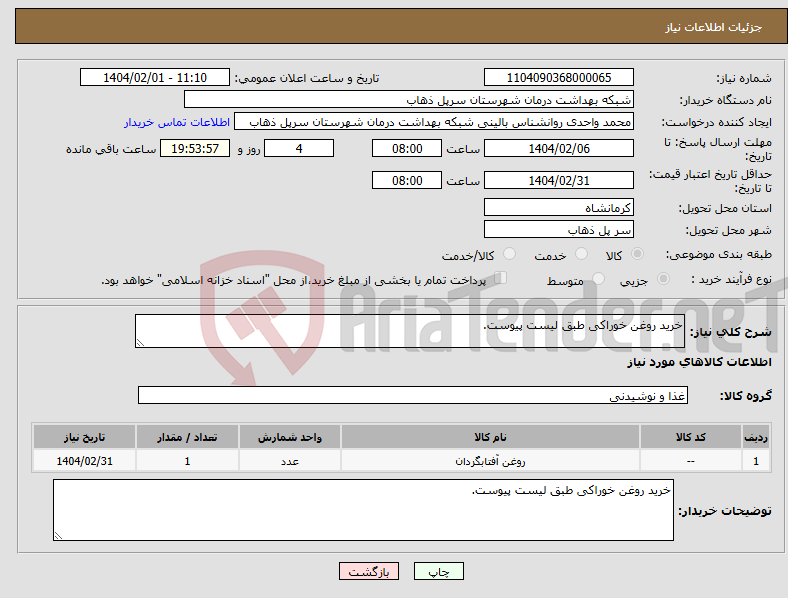Click the نام کالا column header

click(490, 437)
